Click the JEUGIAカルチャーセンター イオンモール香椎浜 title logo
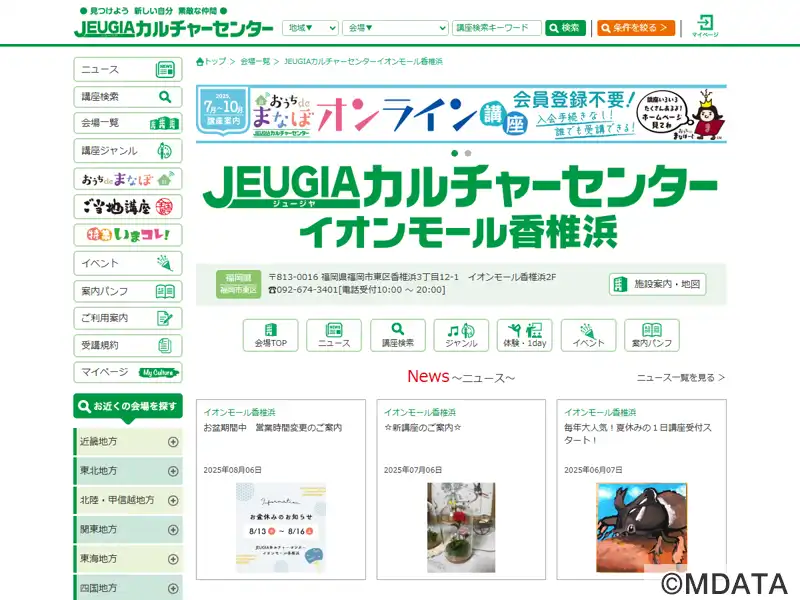Image resolution: width=800 pixels, height=600 pixels. click(461, 206)
